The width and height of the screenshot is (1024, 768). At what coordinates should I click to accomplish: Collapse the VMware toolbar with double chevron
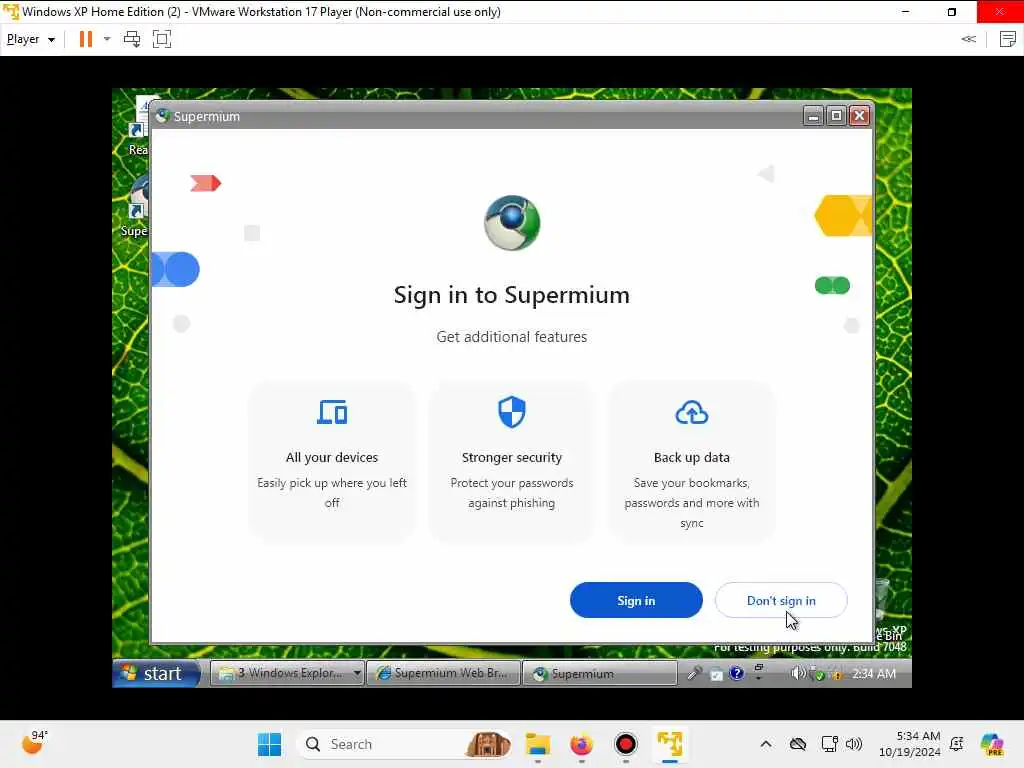pos(968,39)
